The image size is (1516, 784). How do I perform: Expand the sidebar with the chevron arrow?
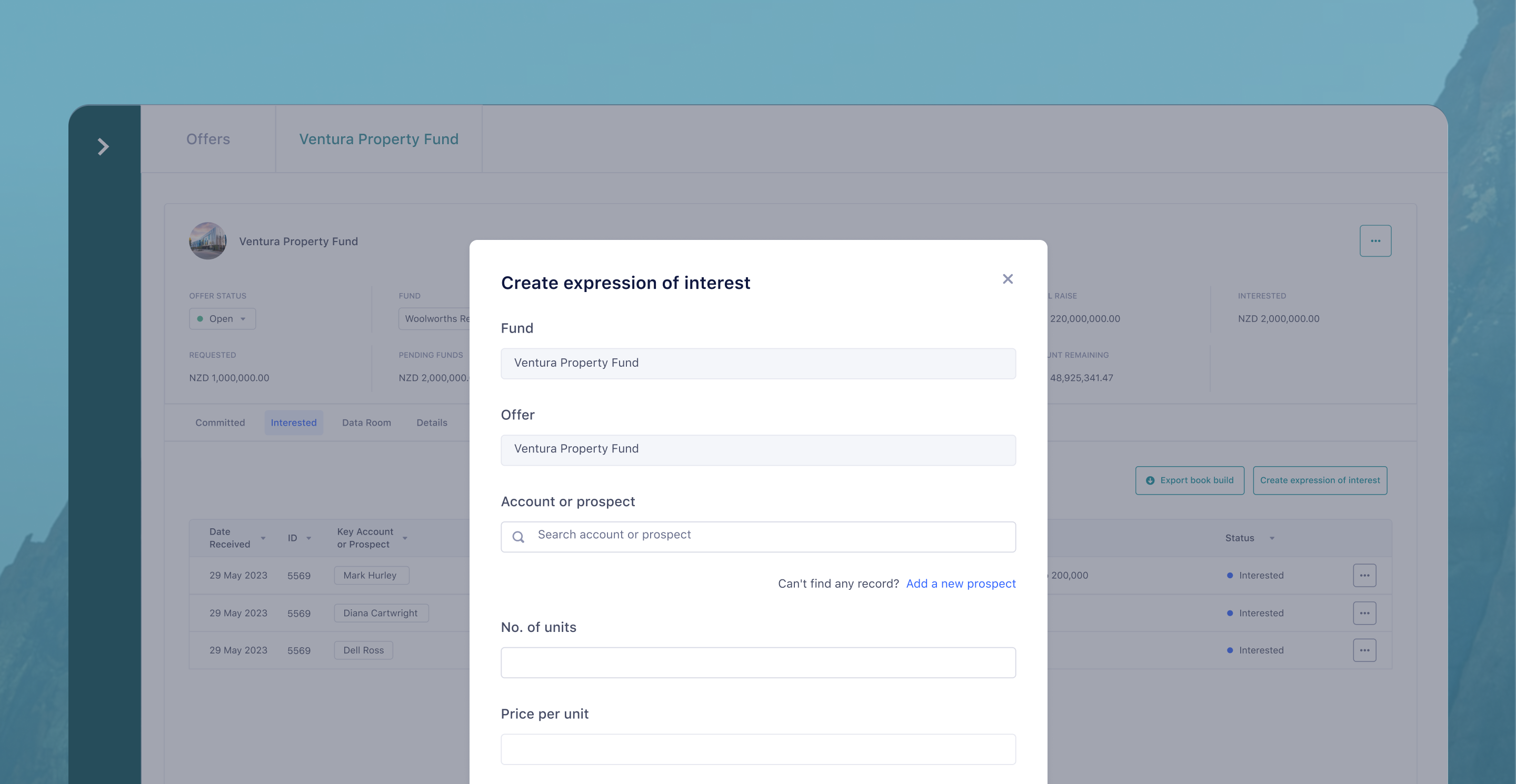click(x=103, y=146)
